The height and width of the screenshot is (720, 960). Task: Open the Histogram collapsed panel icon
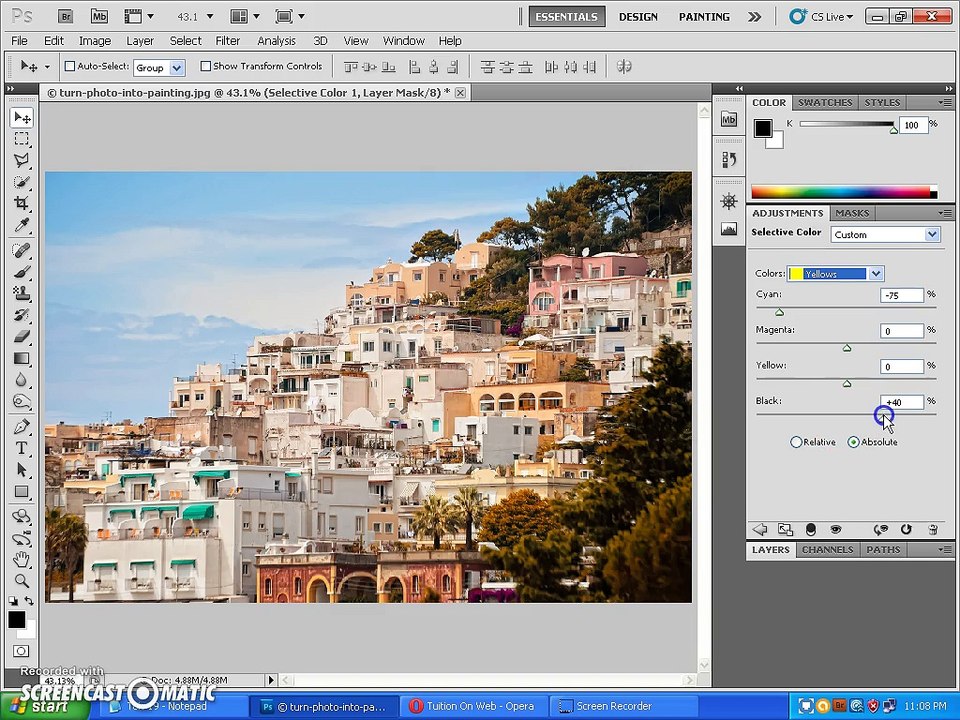click(729, 230)
